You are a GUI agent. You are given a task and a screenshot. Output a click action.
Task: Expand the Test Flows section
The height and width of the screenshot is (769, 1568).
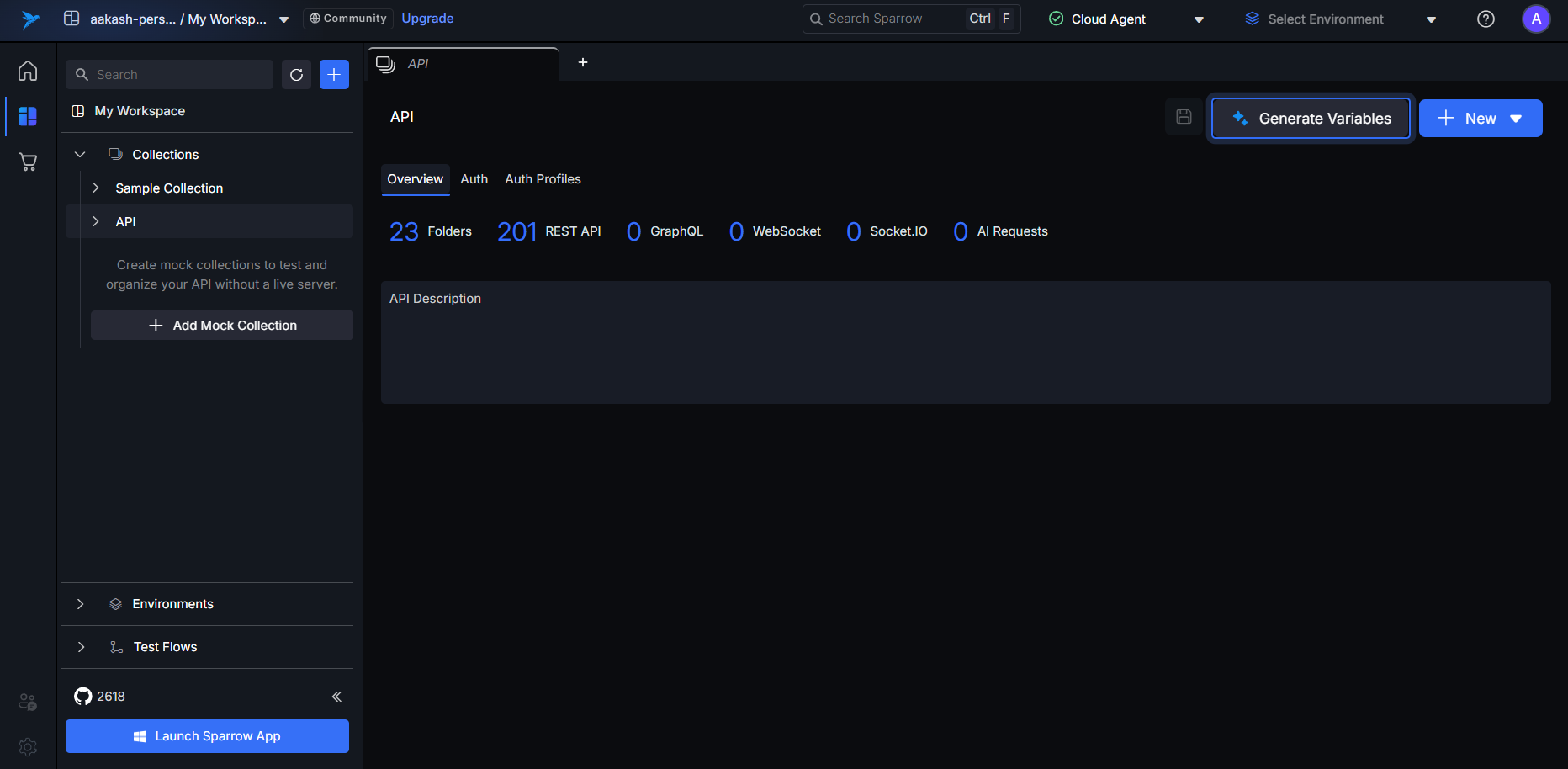(207, 647)
